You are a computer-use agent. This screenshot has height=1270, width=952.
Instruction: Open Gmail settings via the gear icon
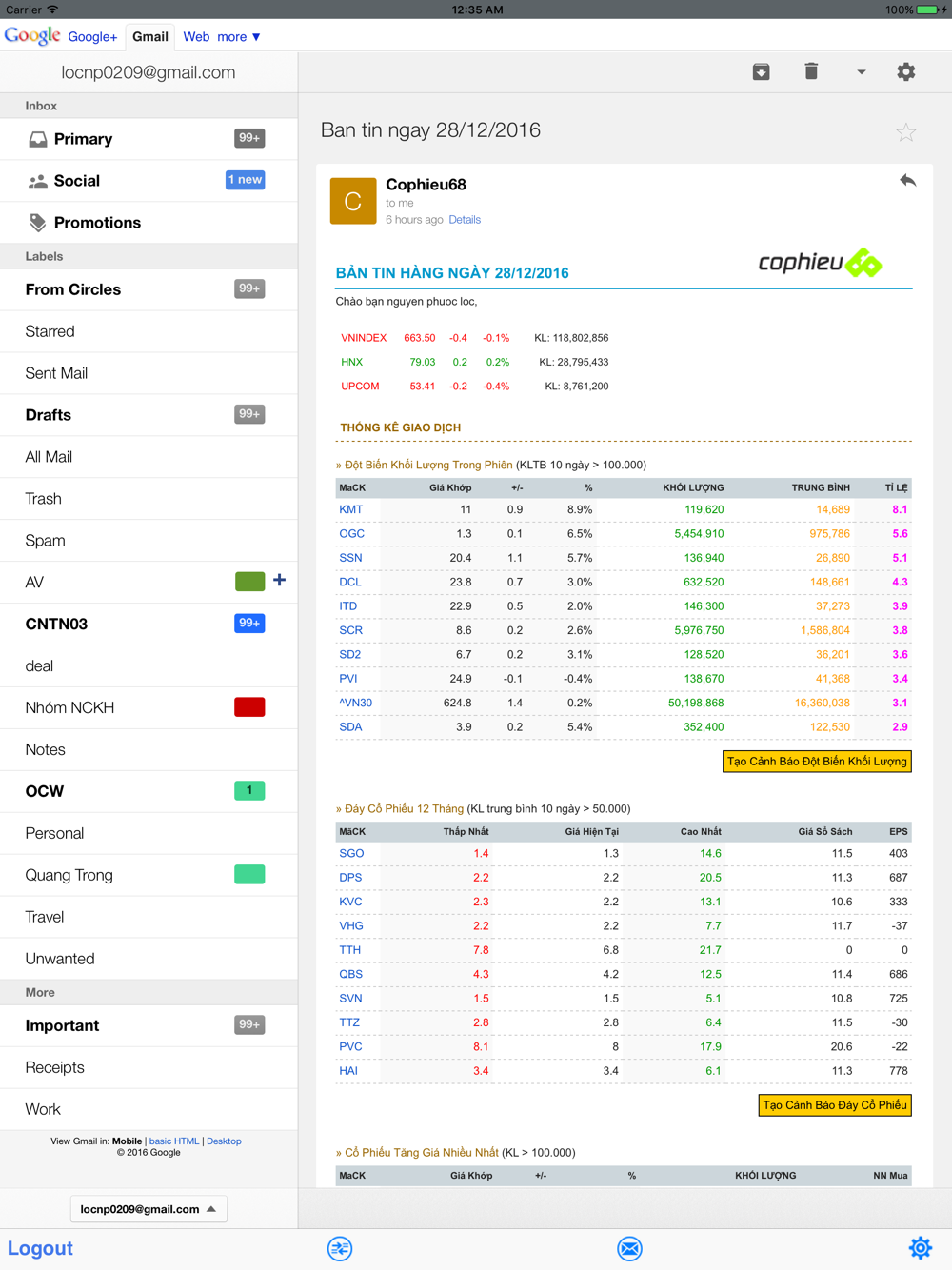(x=905, y=71)
